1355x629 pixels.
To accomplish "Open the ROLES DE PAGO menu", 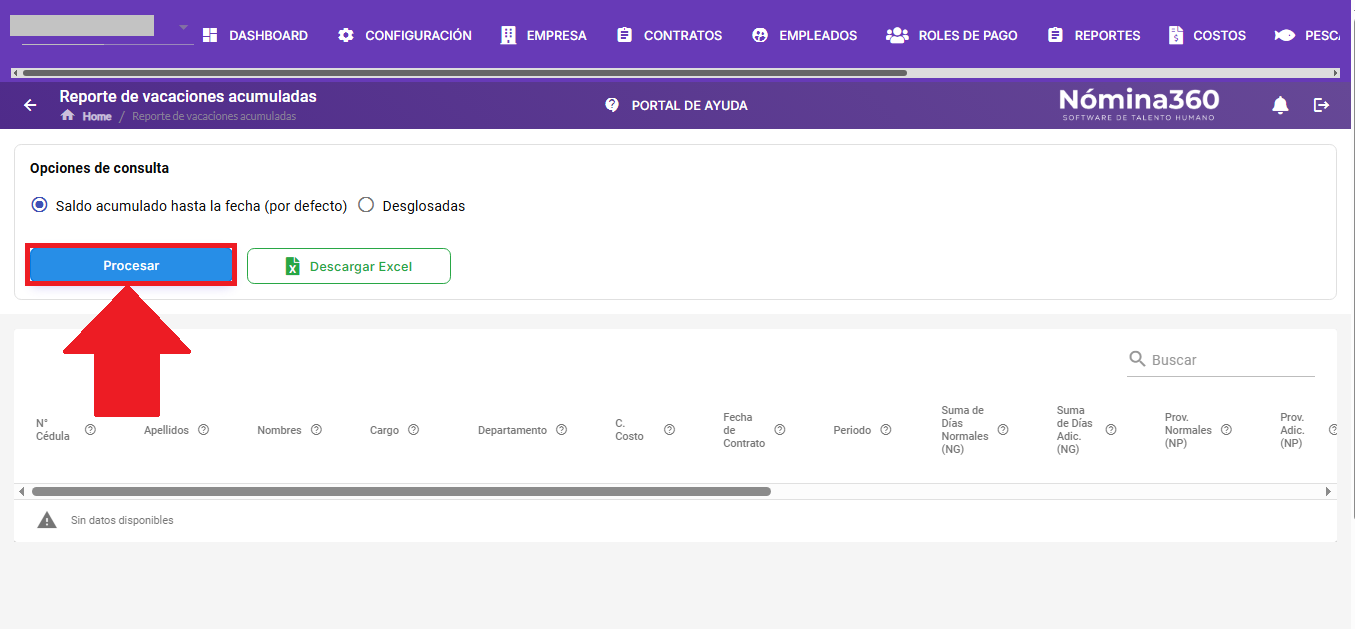I will click(x=952, y=35).
